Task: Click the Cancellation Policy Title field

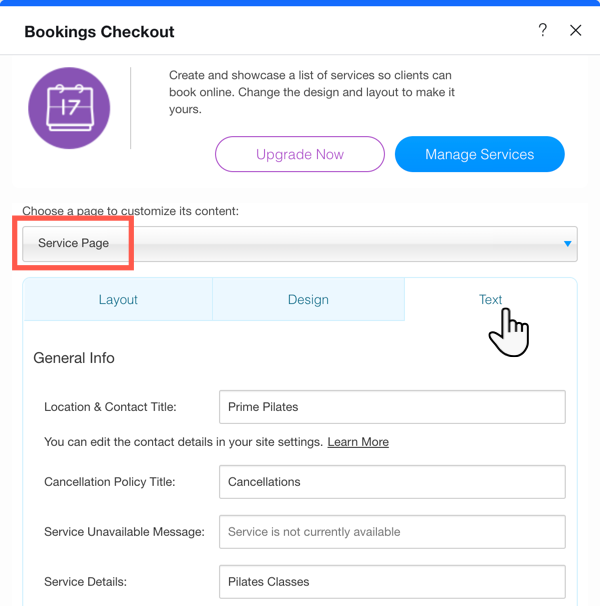Action: (392, 482)
